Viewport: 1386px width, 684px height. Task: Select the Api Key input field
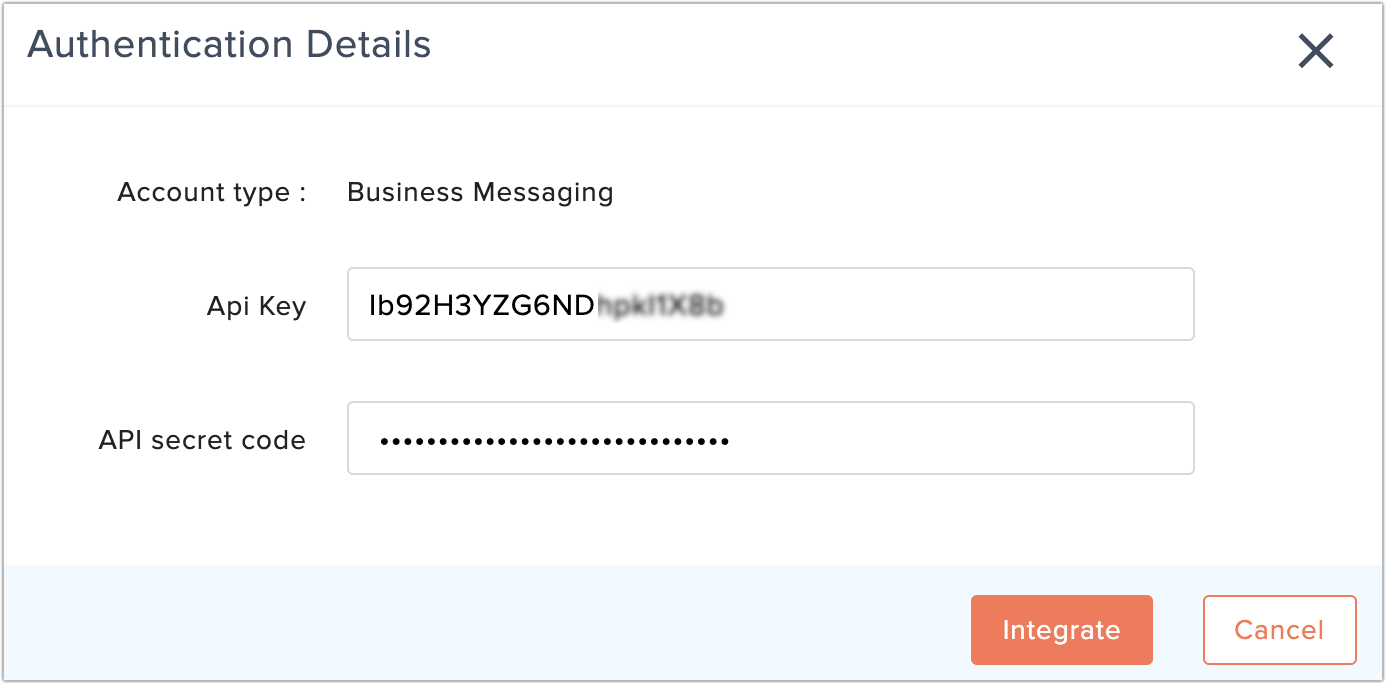tap(770, 304)
